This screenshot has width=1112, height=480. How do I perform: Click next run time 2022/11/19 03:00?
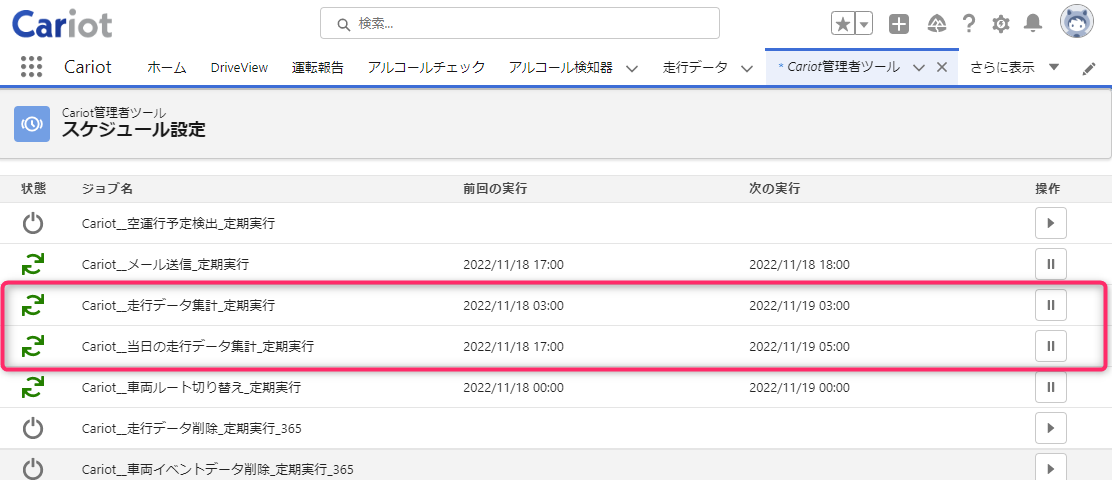pos(799,306)
